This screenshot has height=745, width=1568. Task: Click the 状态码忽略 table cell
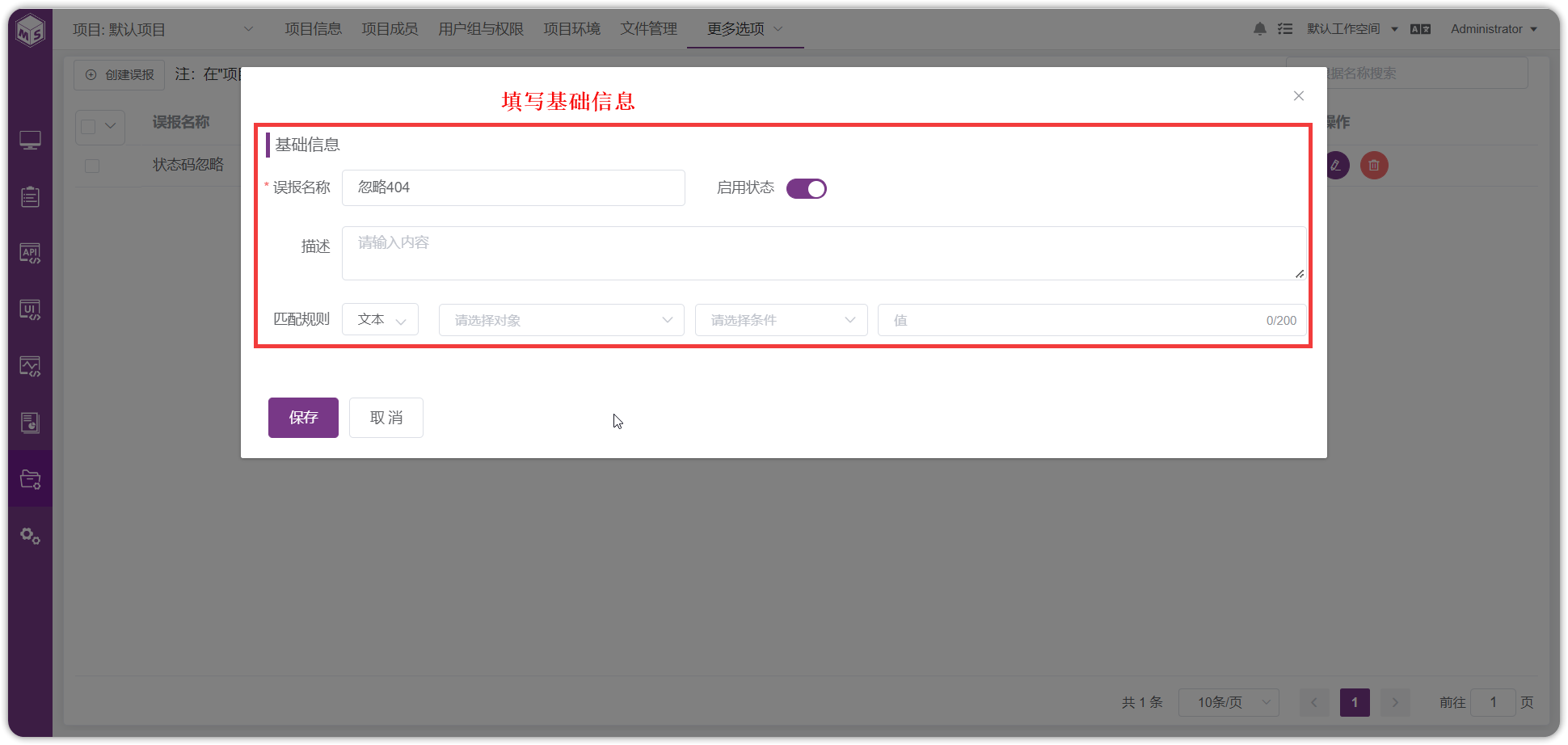(188, 165)
